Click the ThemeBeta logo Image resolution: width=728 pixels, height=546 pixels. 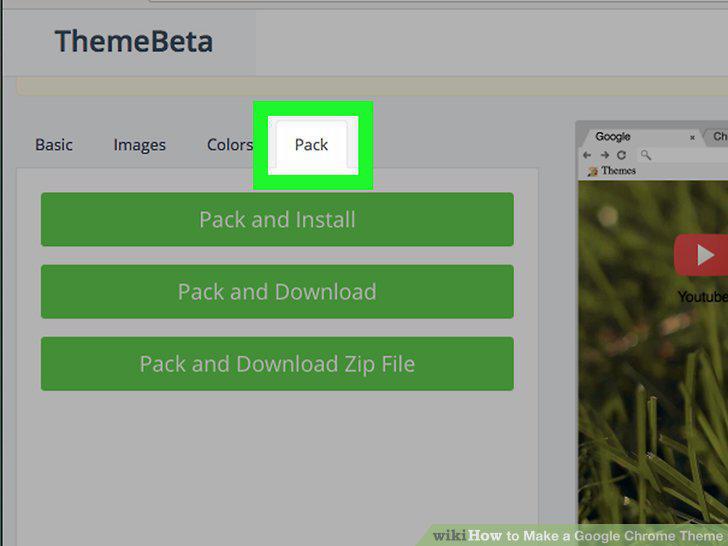coord(134,41)
